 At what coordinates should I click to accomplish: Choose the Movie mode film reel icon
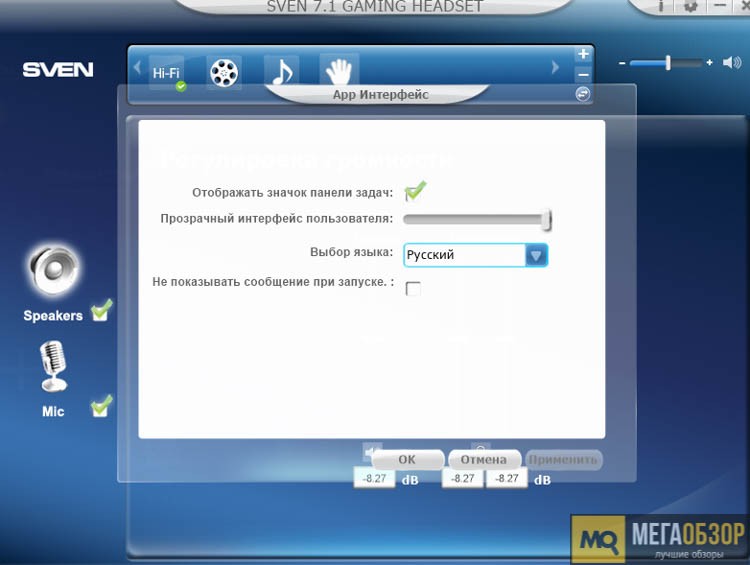224,73
